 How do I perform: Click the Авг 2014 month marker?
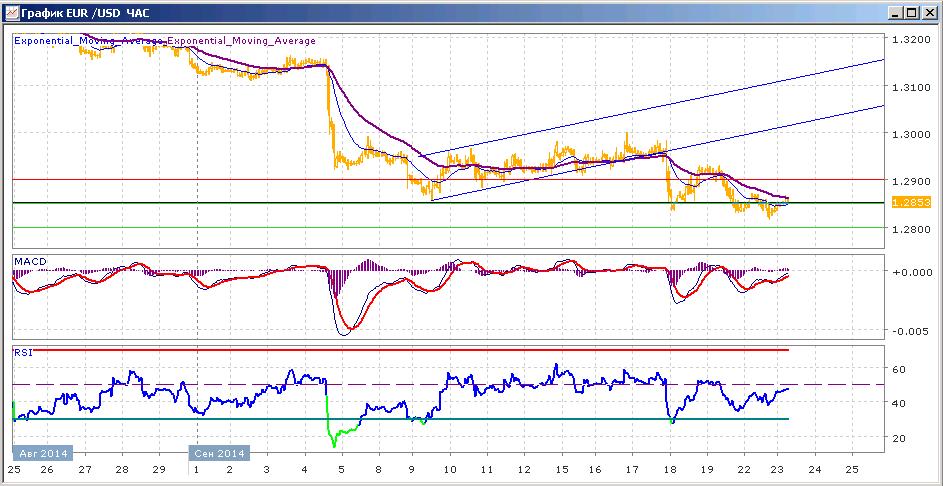click(43, 453)
